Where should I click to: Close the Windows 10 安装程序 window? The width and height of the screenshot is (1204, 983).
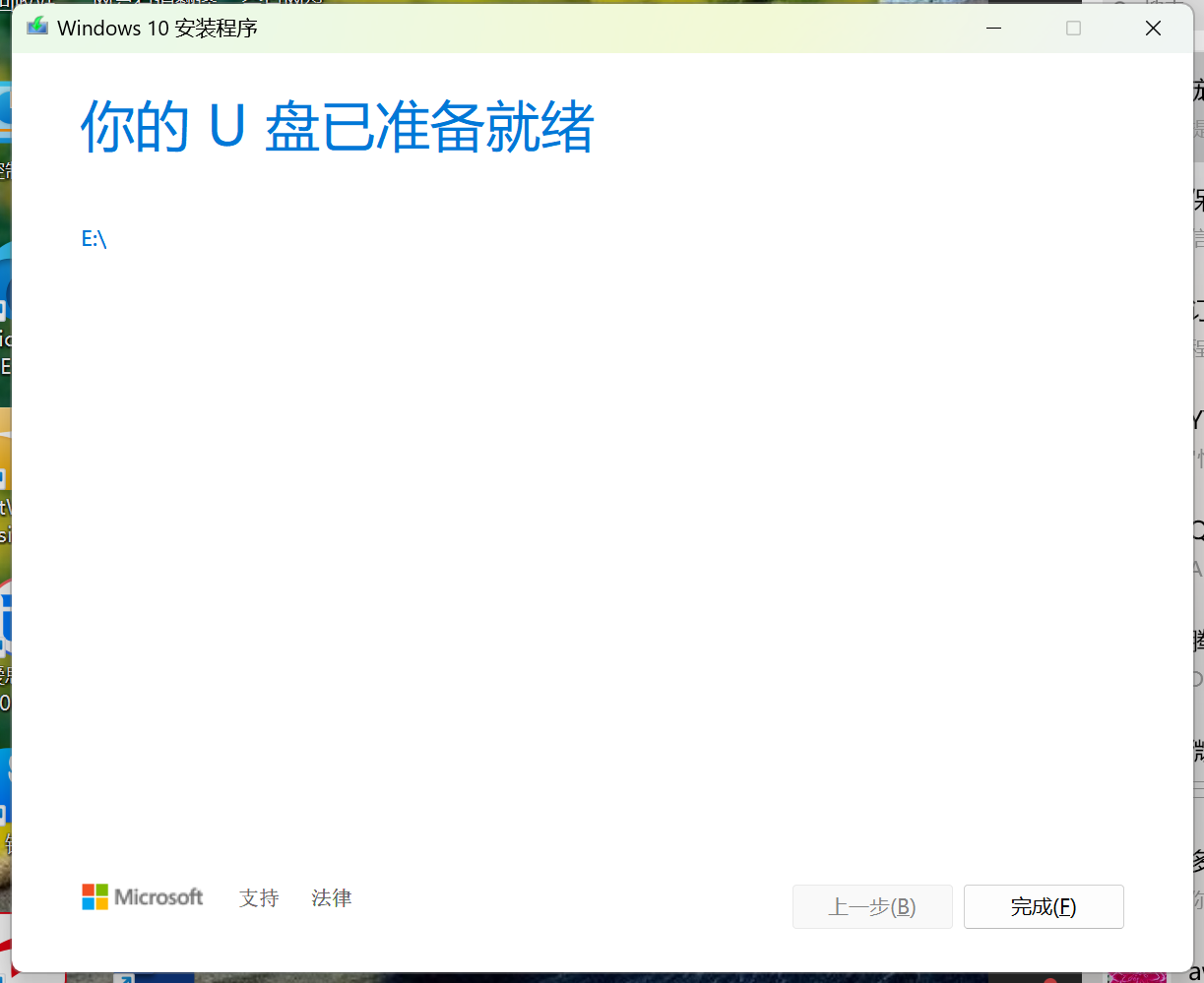1153,29
